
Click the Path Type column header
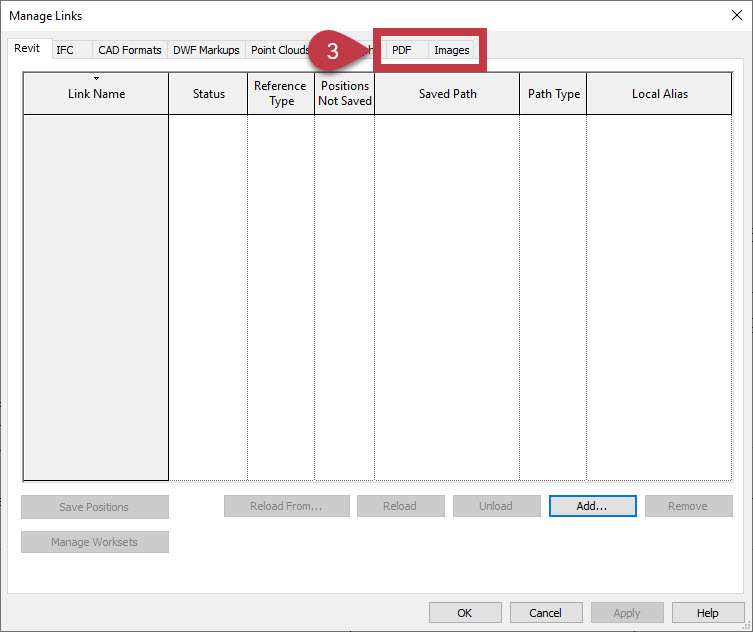[553, 94]
